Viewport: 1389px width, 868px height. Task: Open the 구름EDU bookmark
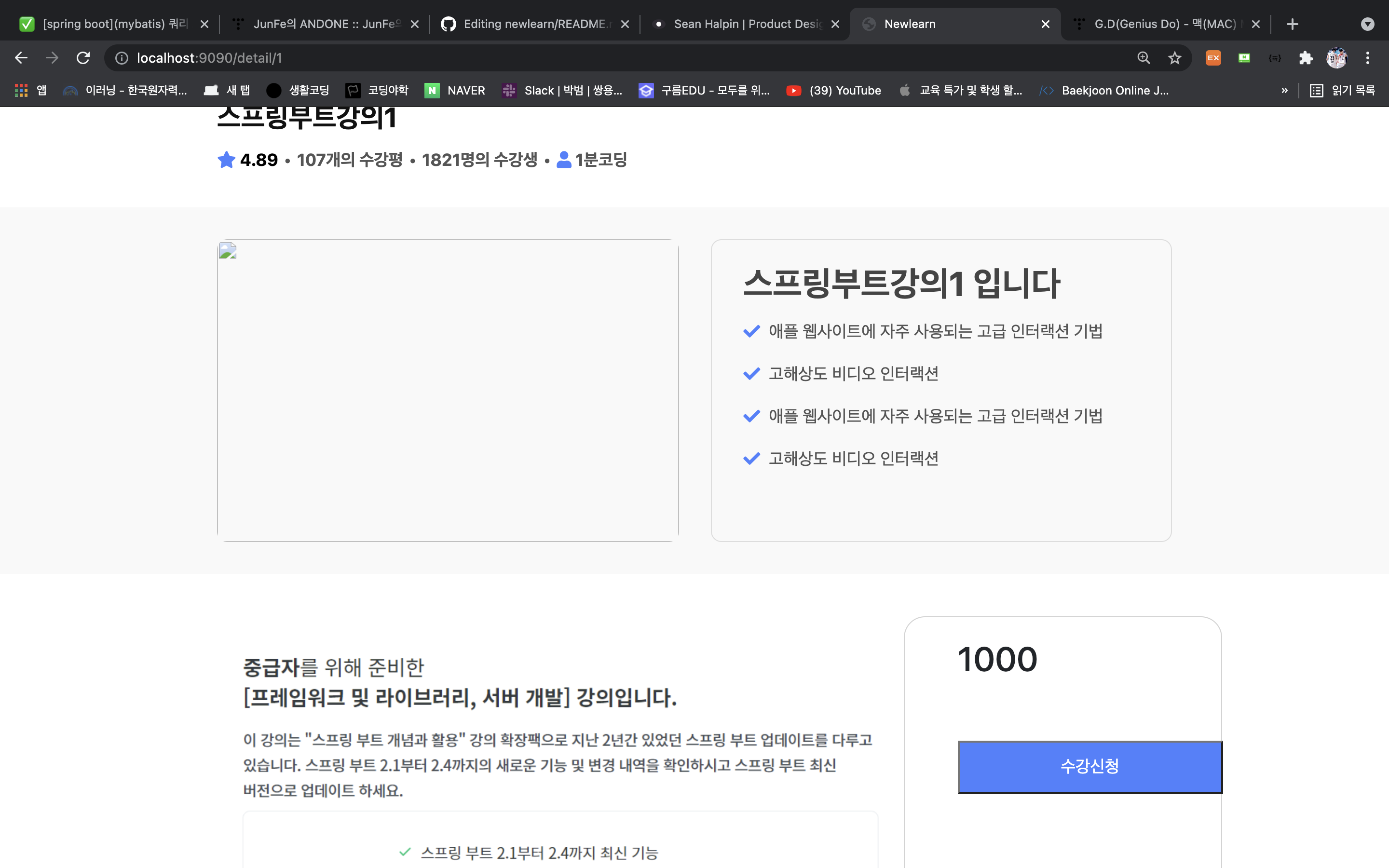(x=705, y=90)
